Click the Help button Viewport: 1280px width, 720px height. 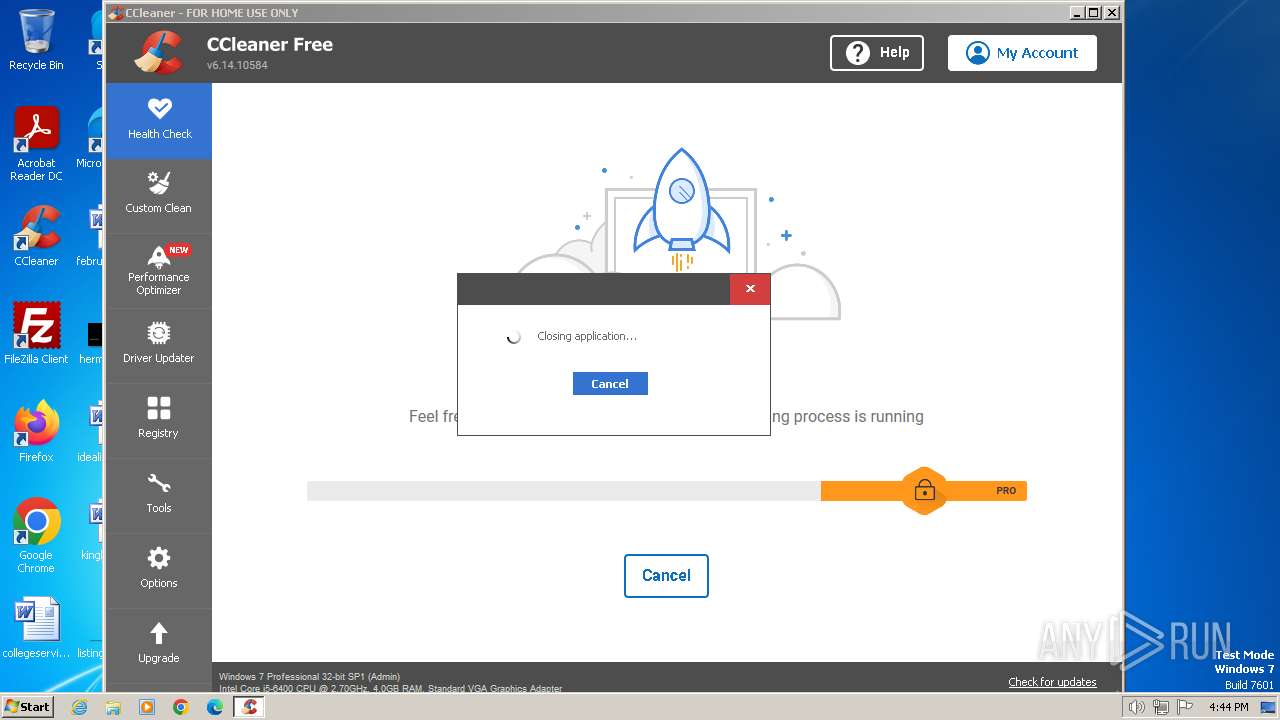pyautogui.click(x=877, y=53)
